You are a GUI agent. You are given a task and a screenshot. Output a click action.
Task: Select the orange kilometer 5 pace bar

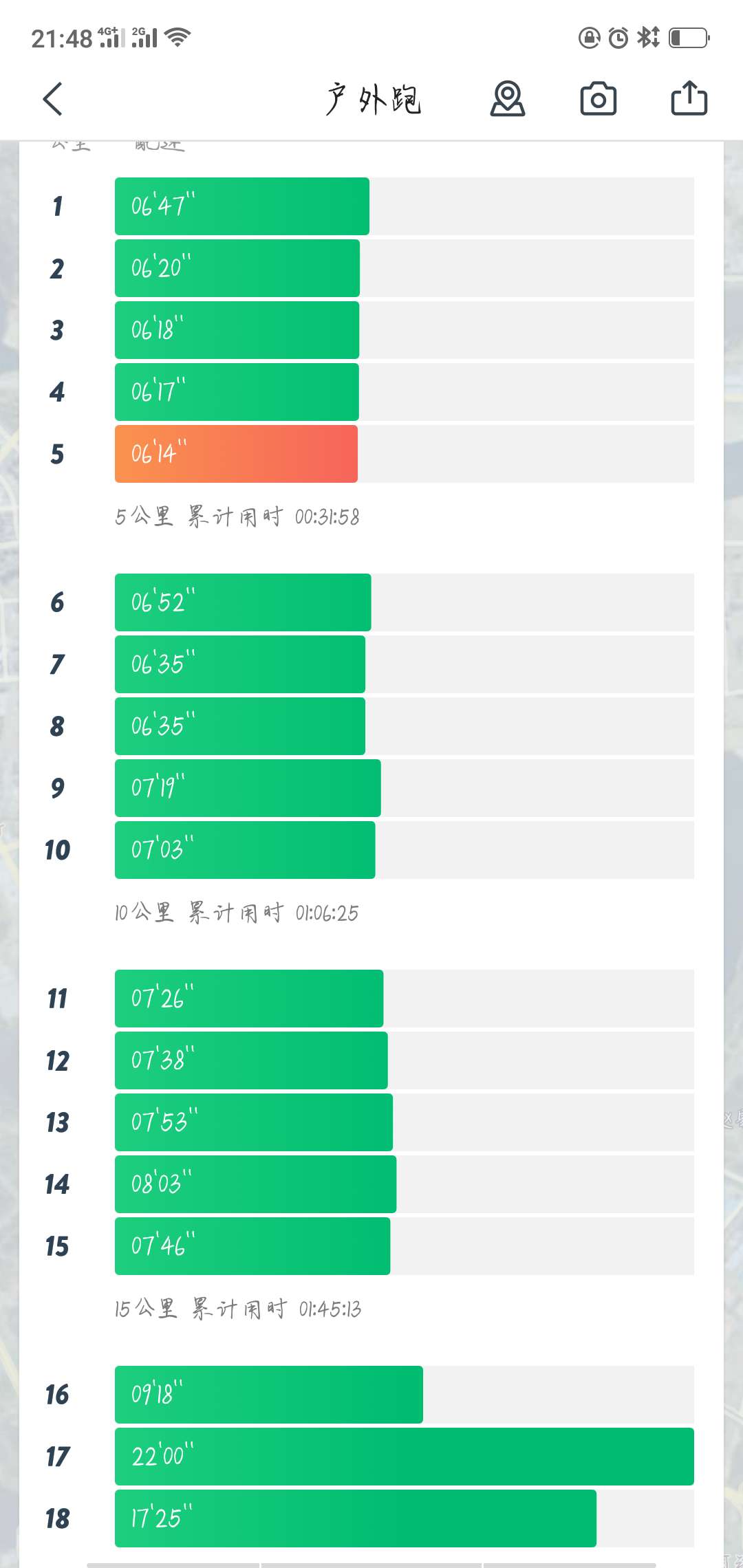click(236, 454)
